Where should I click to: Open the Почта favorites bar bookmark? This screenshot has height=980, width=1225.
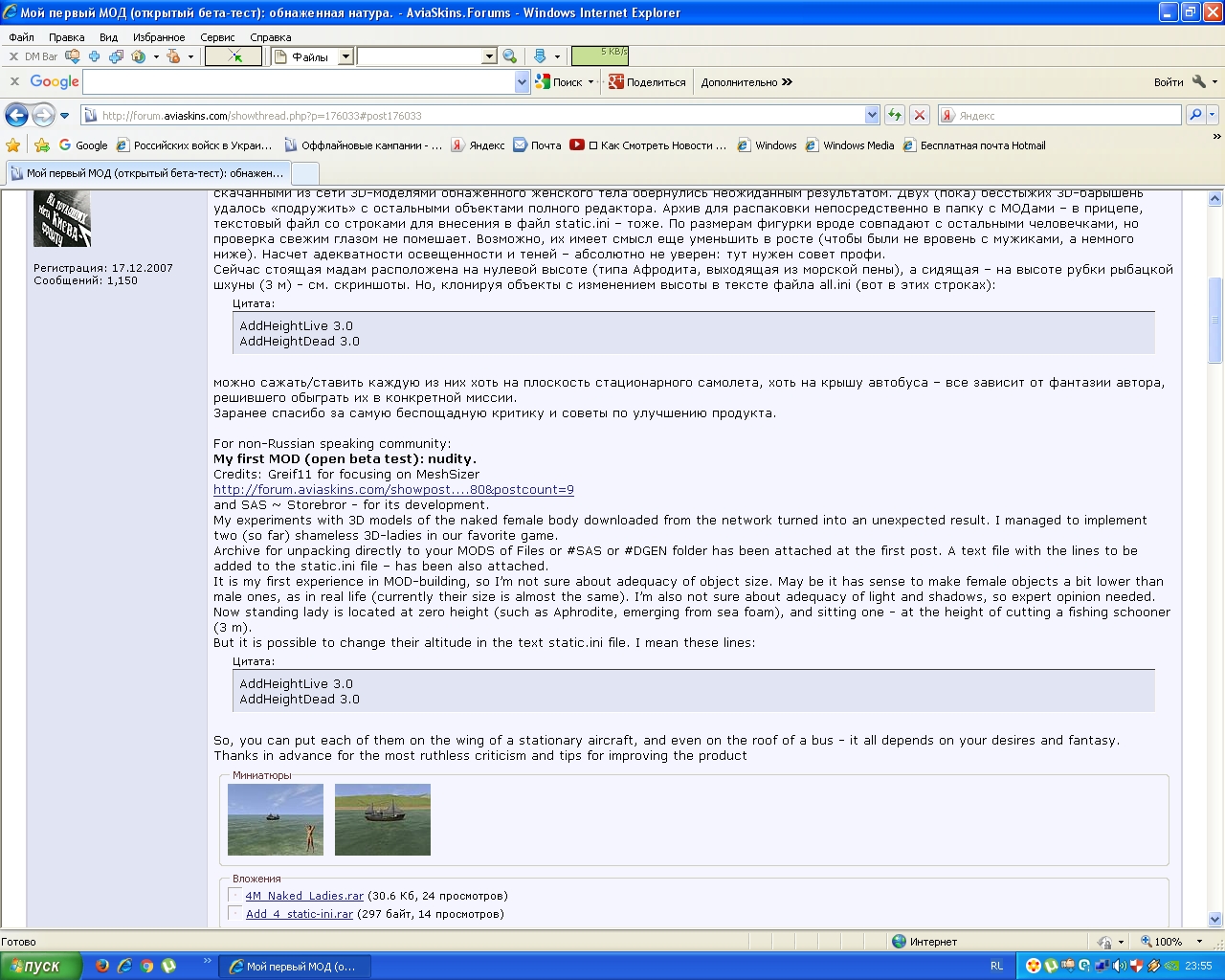[x=537, y=145]
